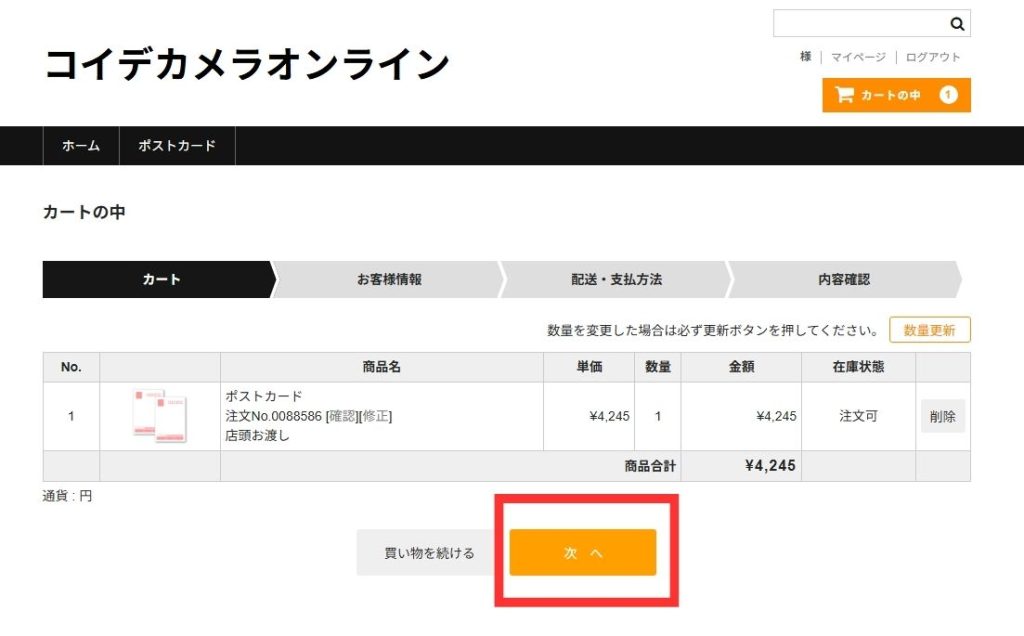Go to マイページ
The height and width of the screenshot is (636, 1024).
(858, 57)
